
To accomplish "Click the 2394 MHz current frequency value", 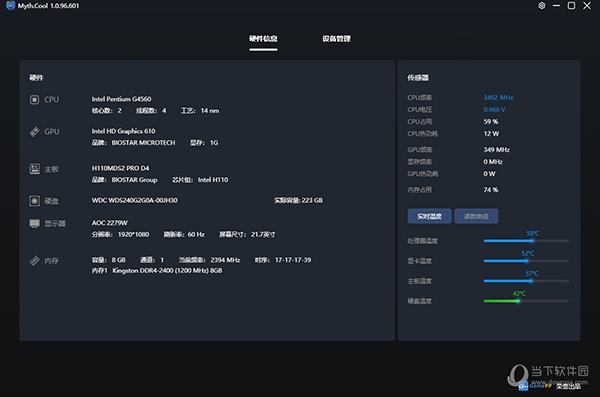I will [225, 260].
